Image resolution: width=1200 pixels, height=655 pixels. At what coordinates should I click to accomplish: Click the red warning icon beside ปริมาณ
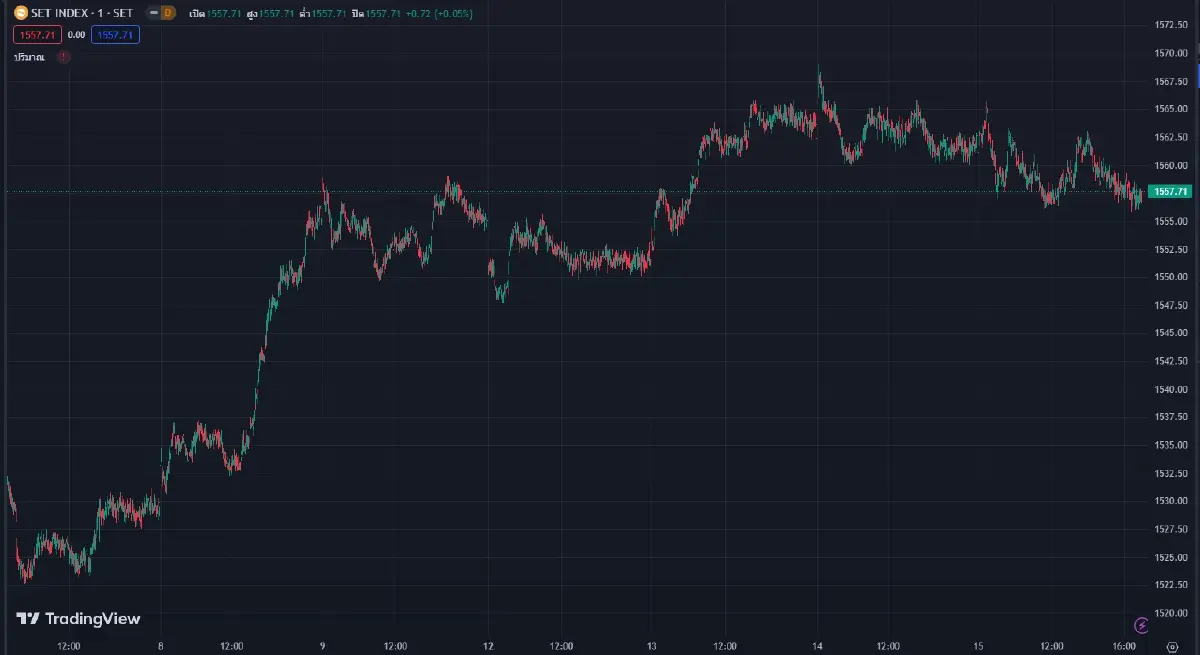64,57
